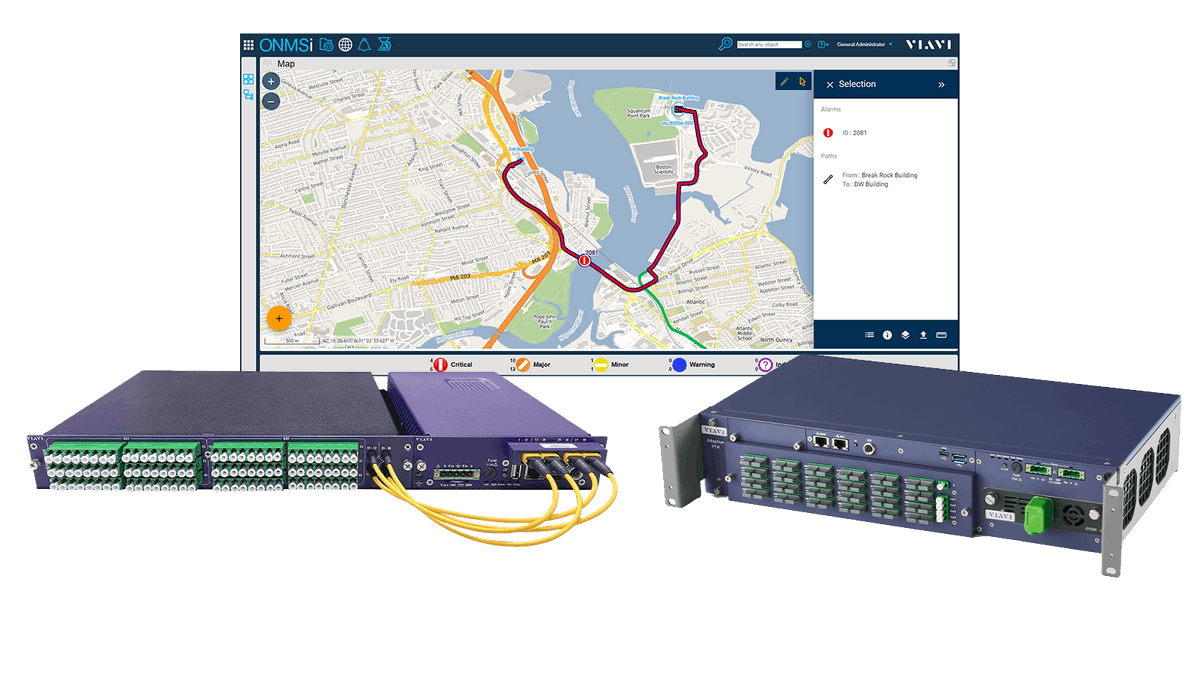Screen dimensions: 1200x675
Task: Open the globe network view icon
Action: (346, 45)
